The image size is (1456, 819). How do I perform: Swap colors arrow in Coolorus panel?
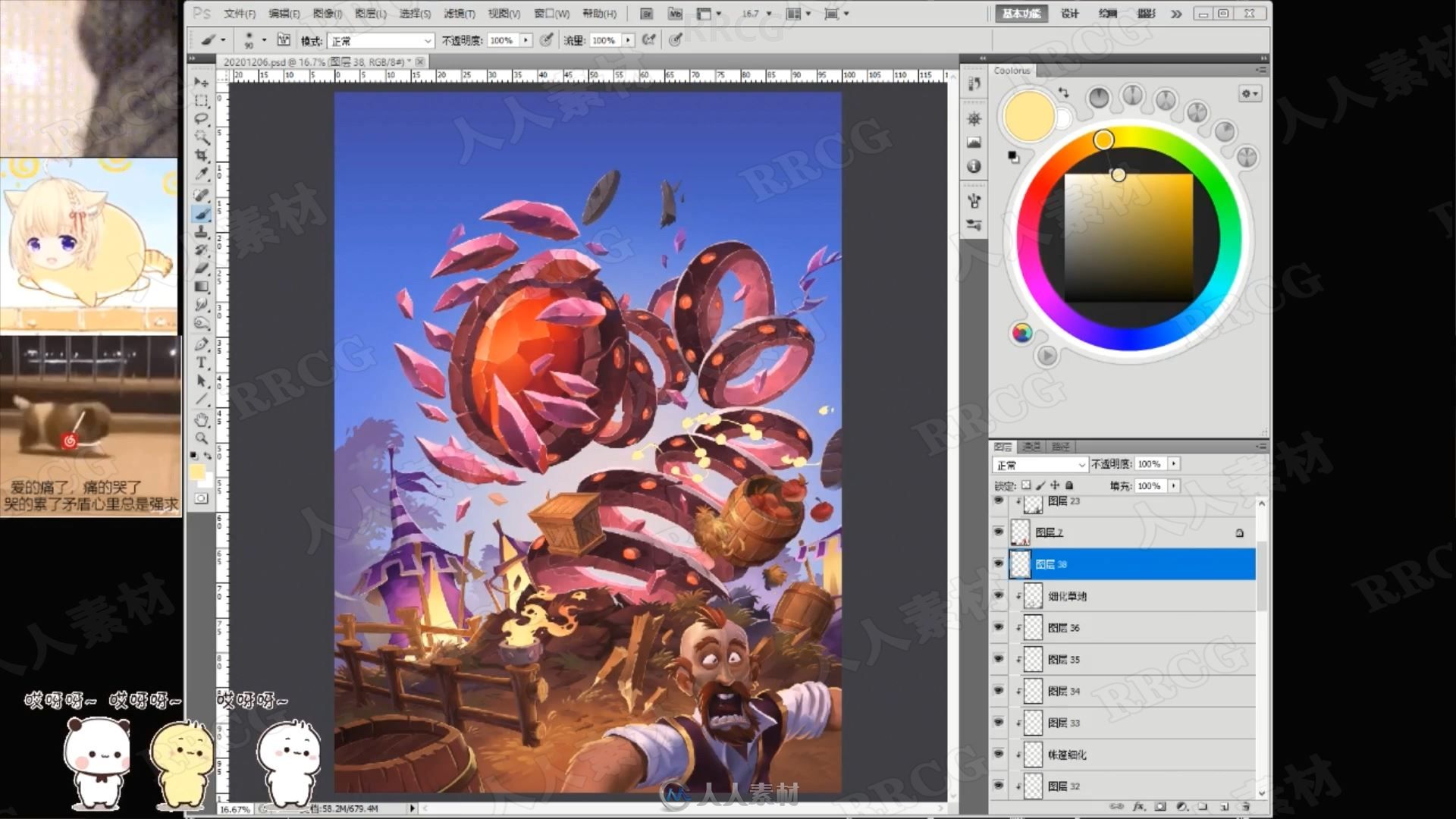pyautogui.click(x=1064, y=93)
